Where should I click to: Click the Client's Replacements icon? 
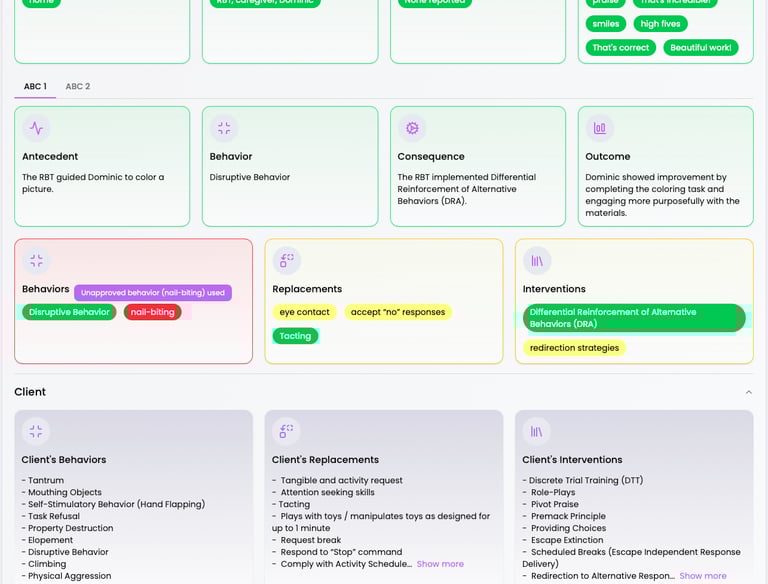pos(286,432)
